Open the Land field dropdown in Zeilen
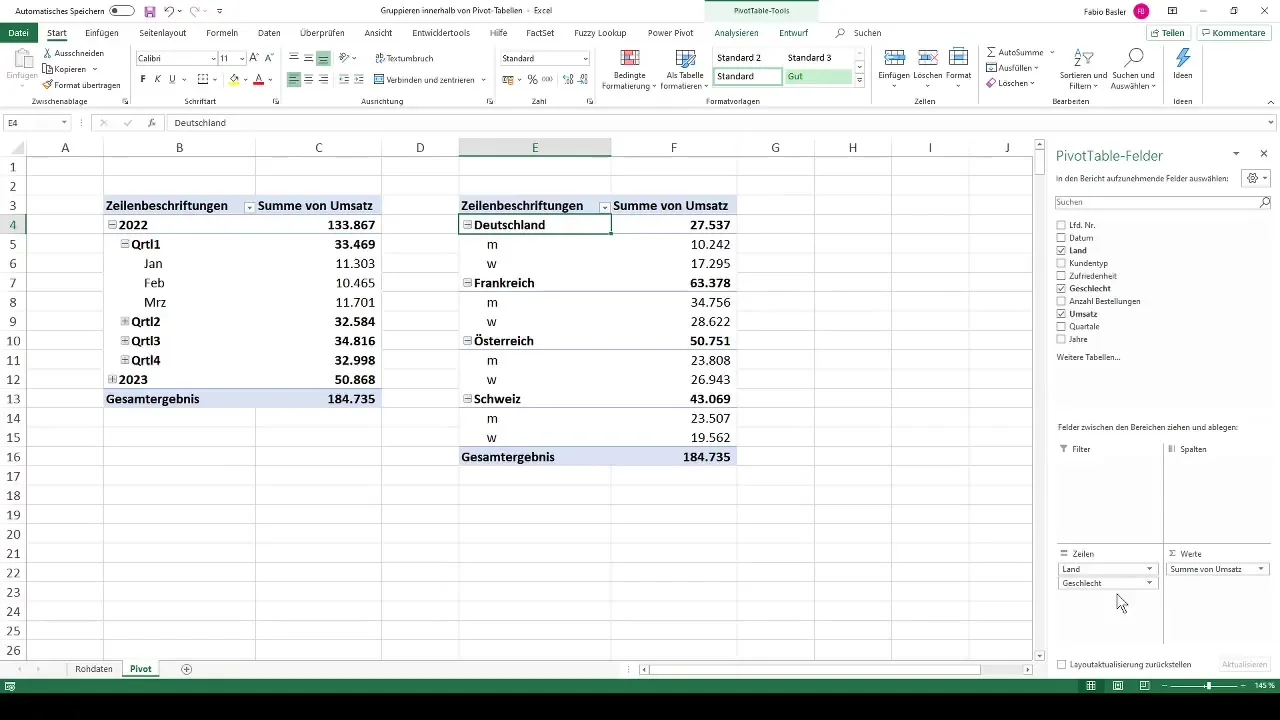The image size is (1280, 720). point(1149,569)
